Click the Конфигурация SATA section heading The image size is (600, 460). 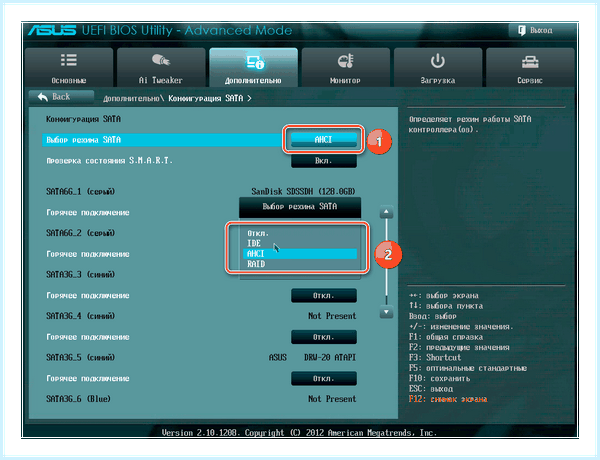(x=83, y=119)
